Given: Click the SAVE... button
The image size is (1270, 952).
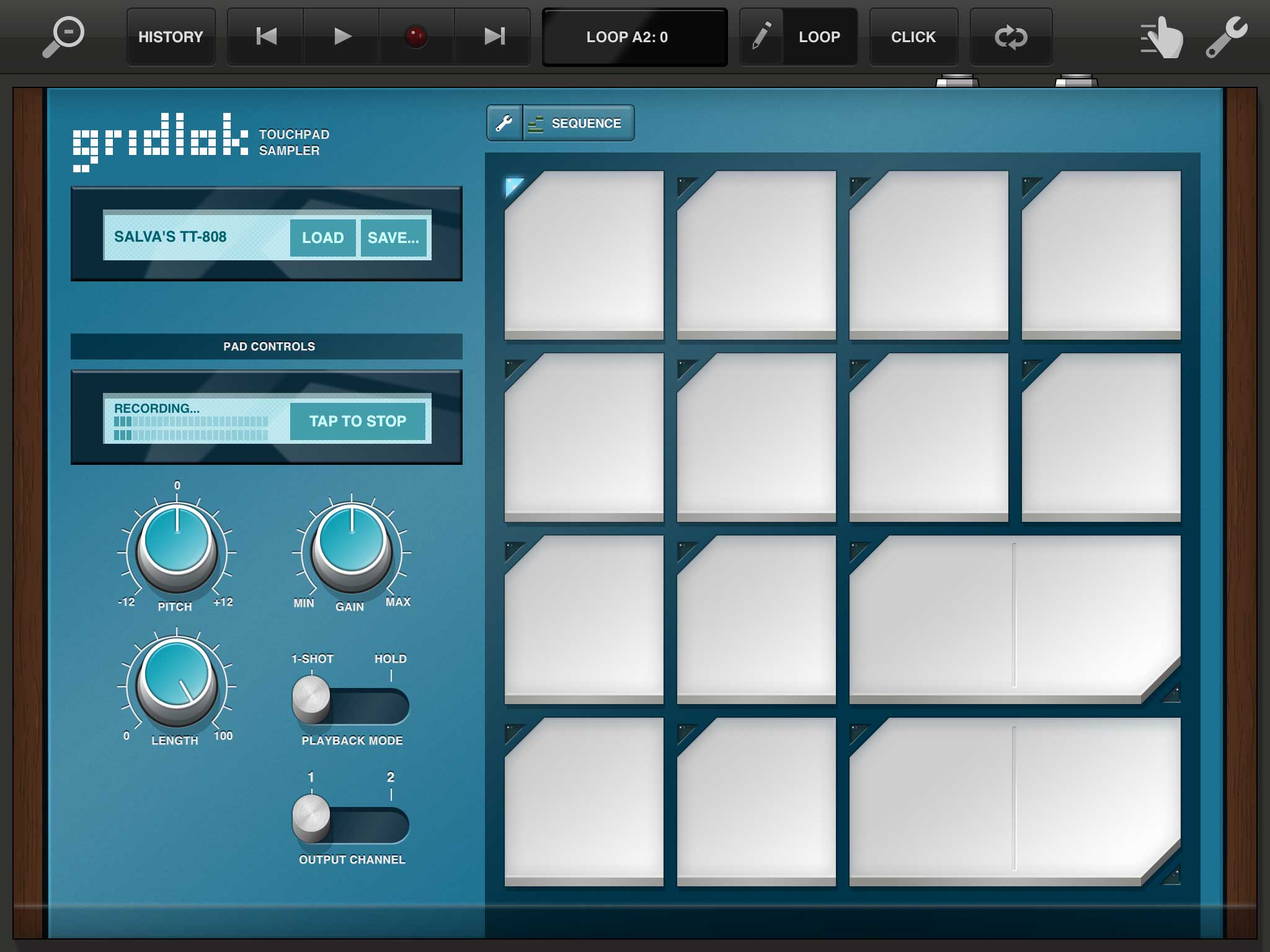Looking at the screenshot, I should [x=393, y=237].
